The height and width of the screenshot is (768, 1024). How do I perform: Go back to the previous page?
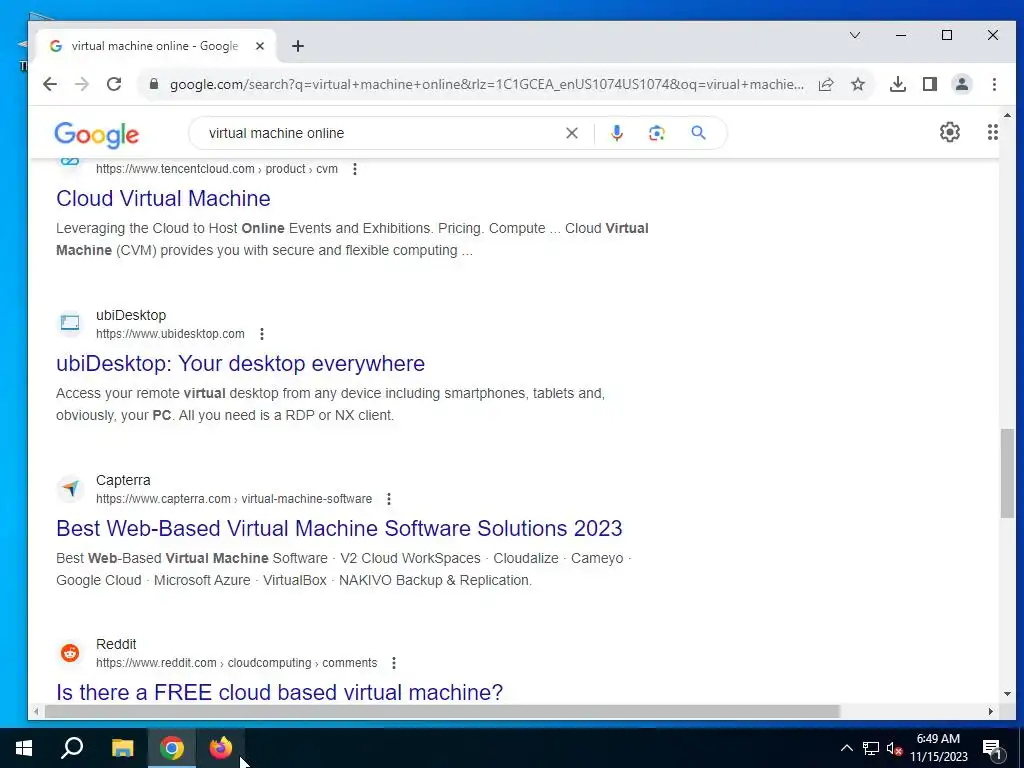[x=50, y=84]
